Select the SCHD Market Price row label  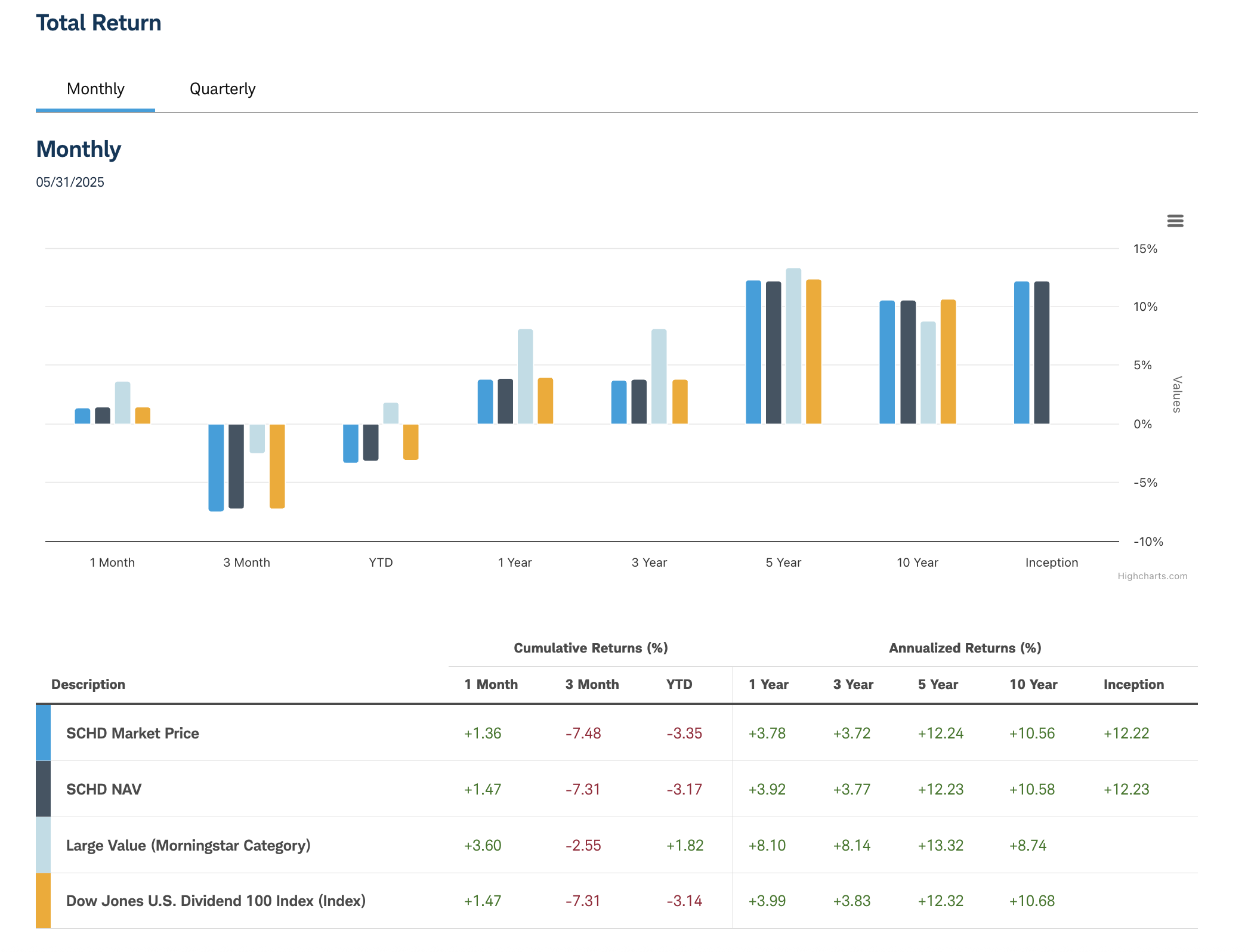coord(132,733)
